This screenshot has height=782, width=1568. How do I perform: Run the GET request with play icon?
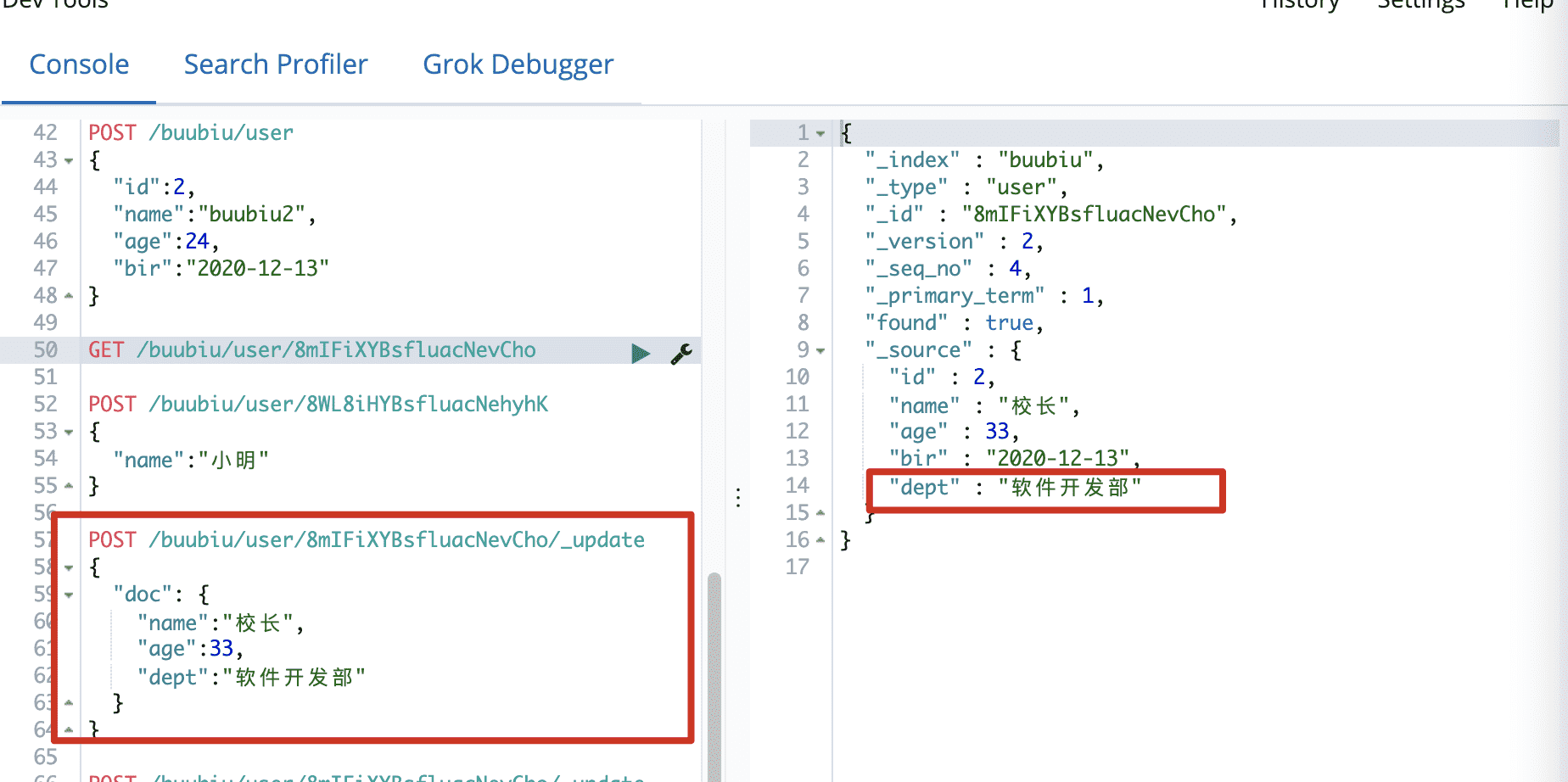tap(641, 353)
